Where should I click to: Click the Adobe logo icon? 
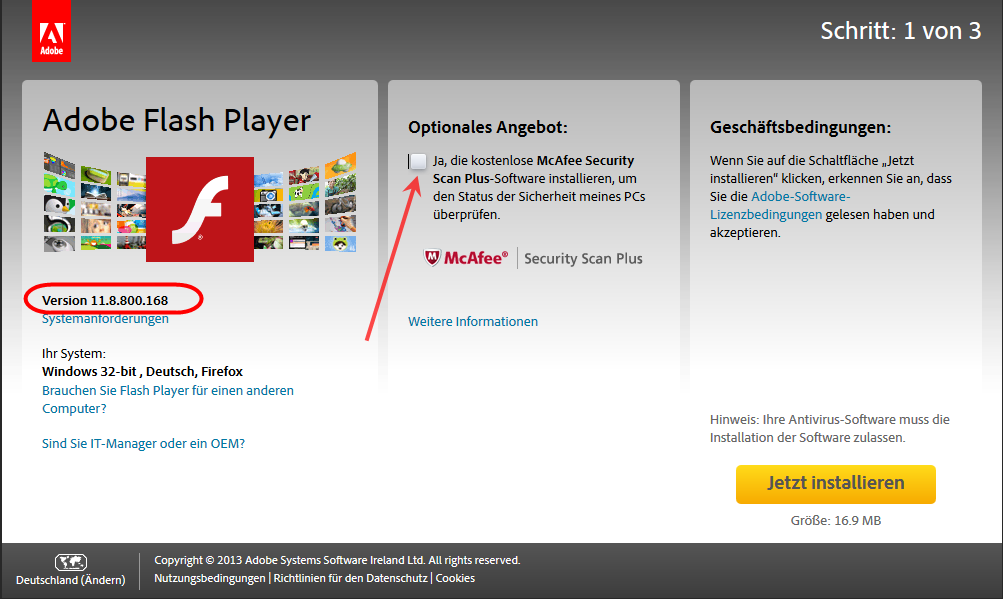coord(51,31)
